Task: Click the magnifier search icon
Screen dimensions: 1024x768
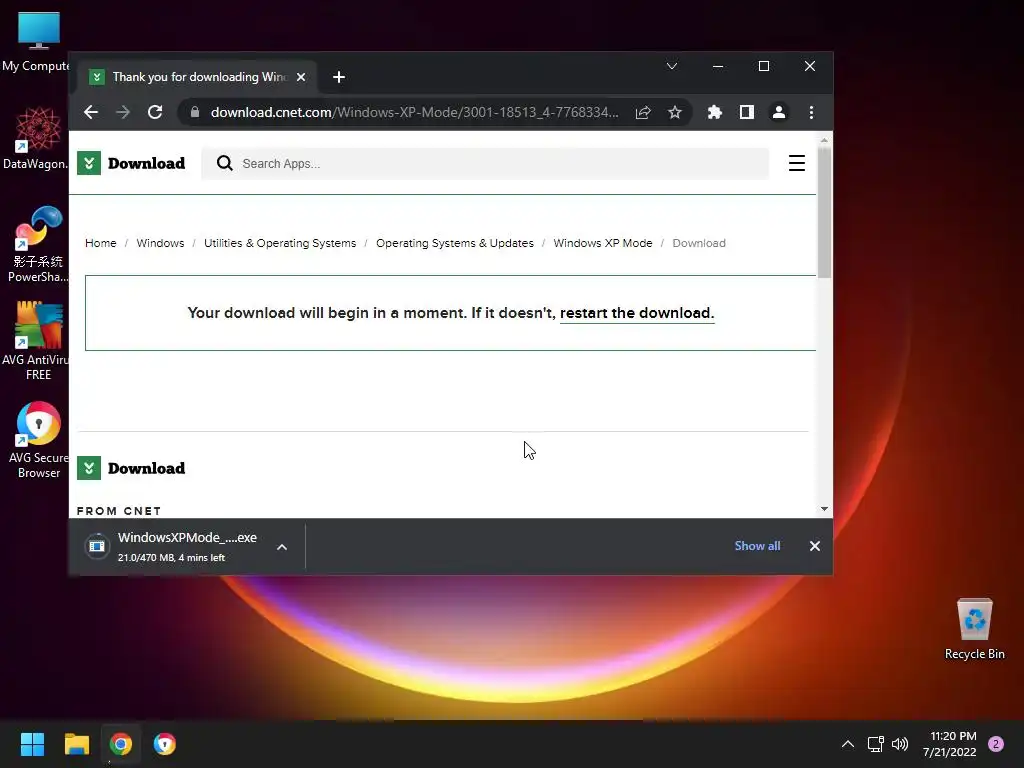Action: (x=225, y=163)
